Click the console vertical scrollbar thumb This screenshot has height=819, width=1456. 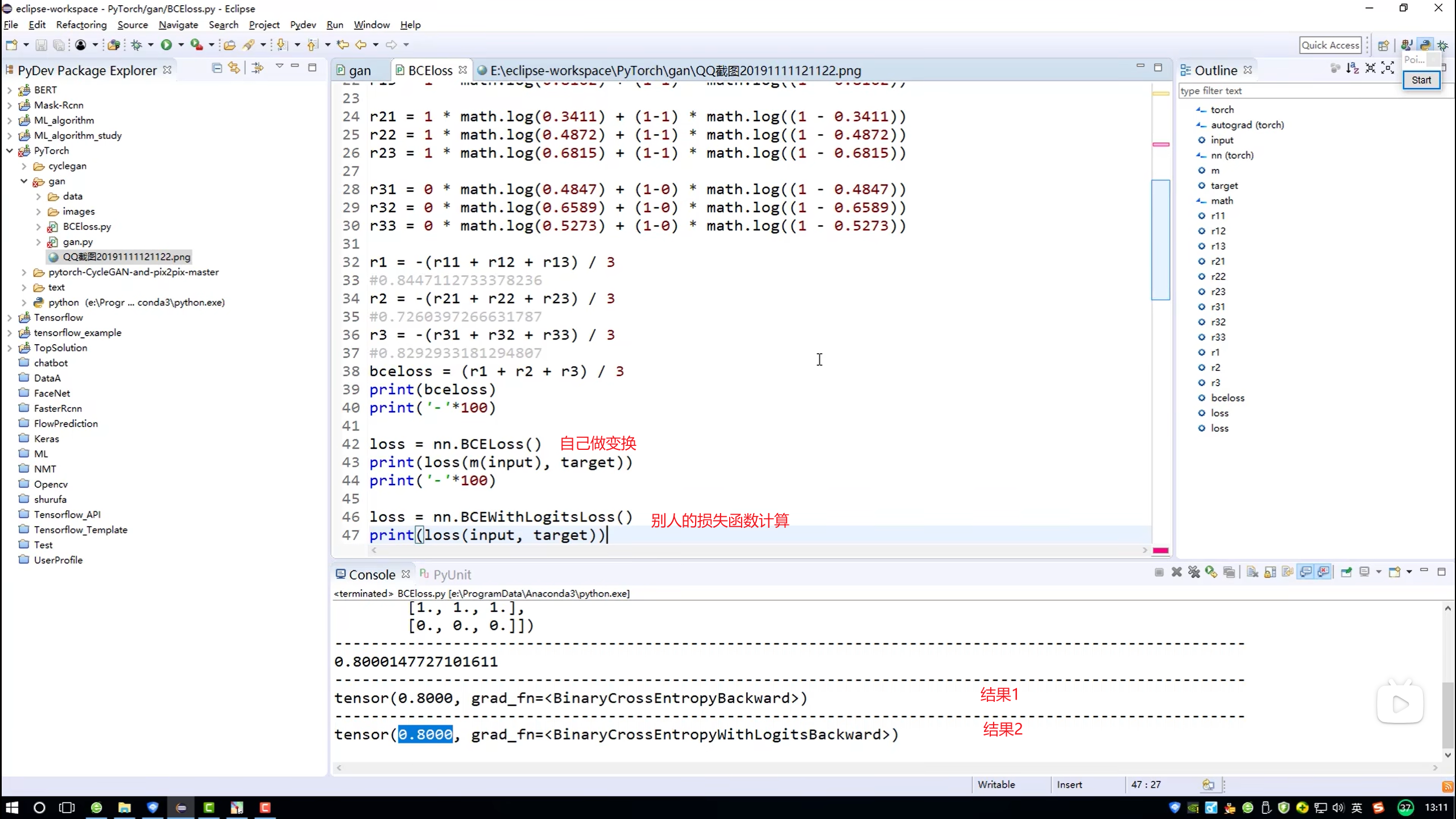[1447, 715]
